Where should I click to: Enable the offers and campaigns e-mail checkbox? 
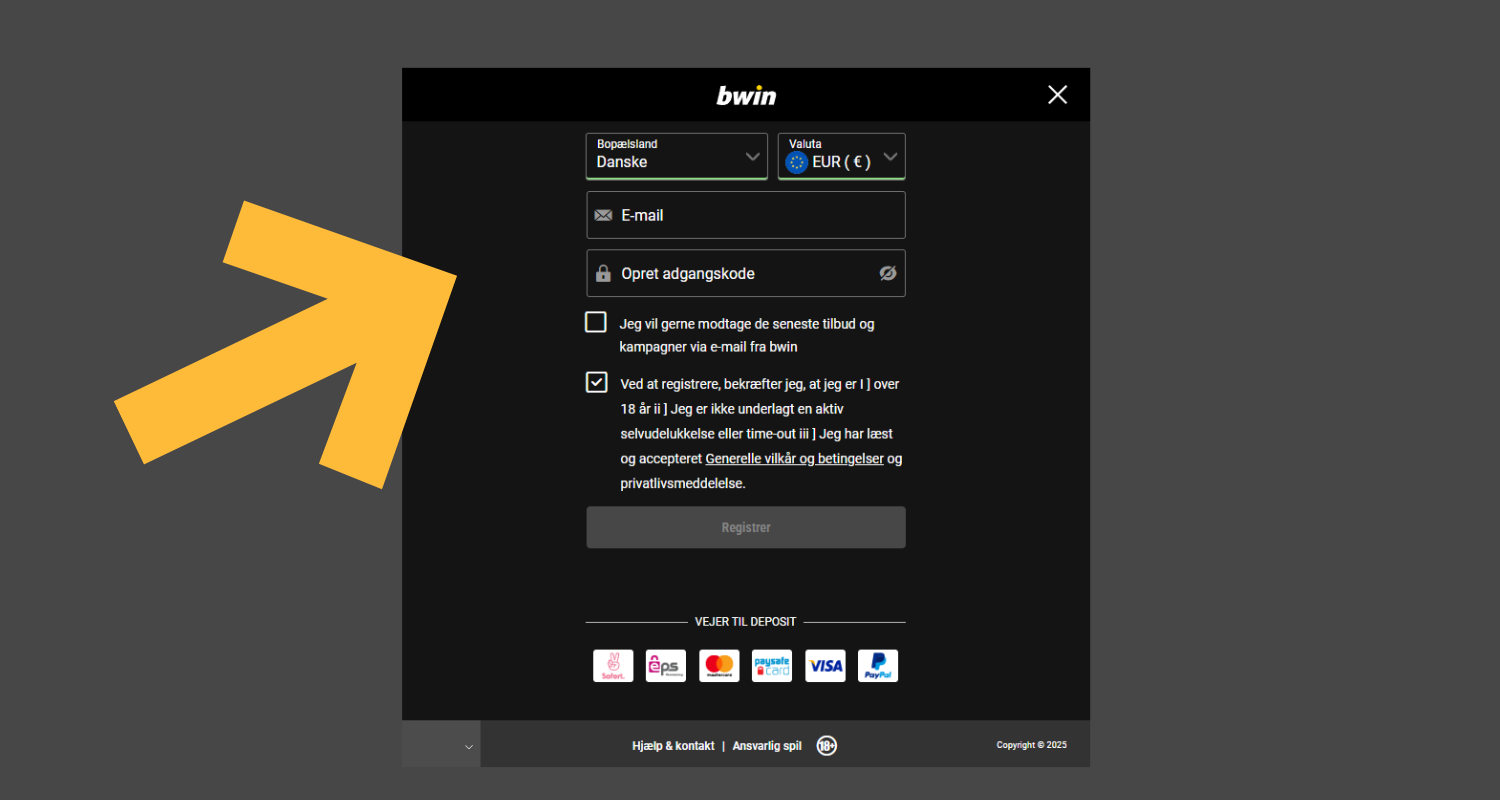[x=596, y=322]
